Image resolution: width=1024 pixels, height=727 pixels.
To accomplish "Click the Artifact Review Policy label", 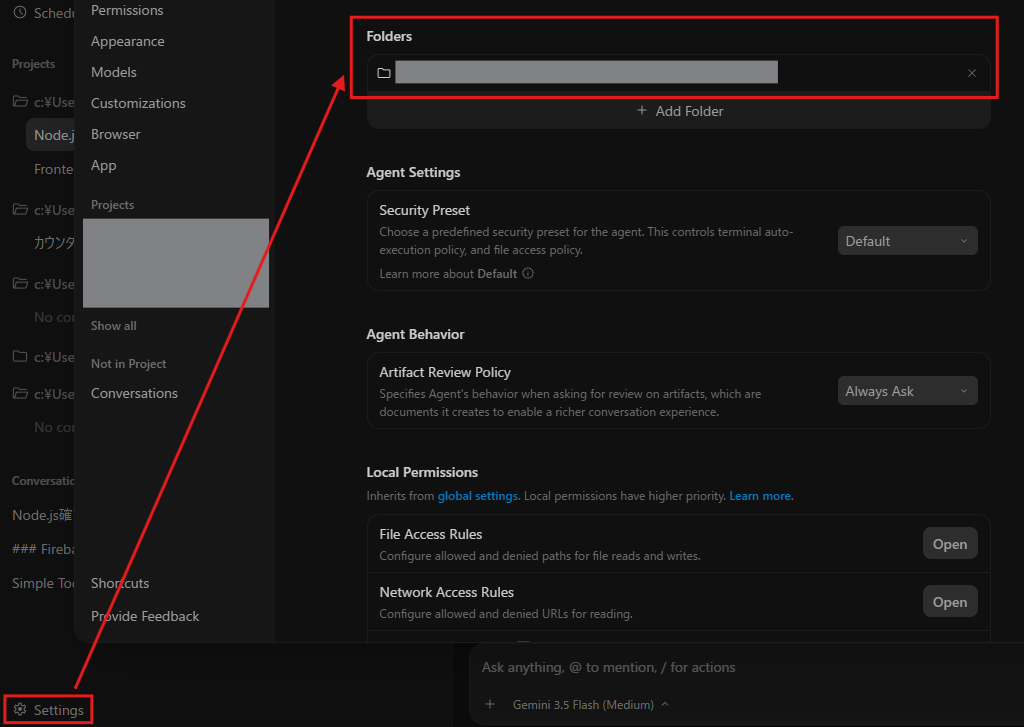I will (x=445, y=372).
